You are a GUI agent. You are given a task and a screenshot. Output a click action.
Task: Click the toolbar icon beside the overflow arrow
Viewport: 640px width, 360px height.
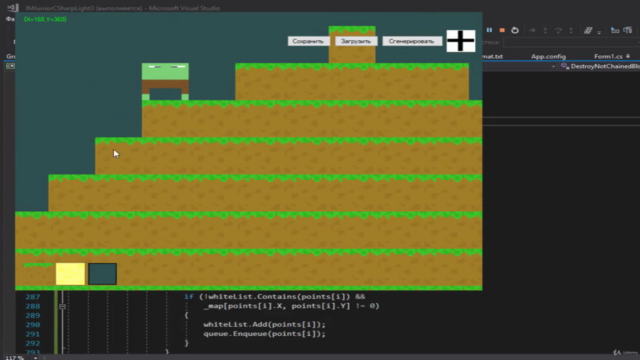(615, 30)
